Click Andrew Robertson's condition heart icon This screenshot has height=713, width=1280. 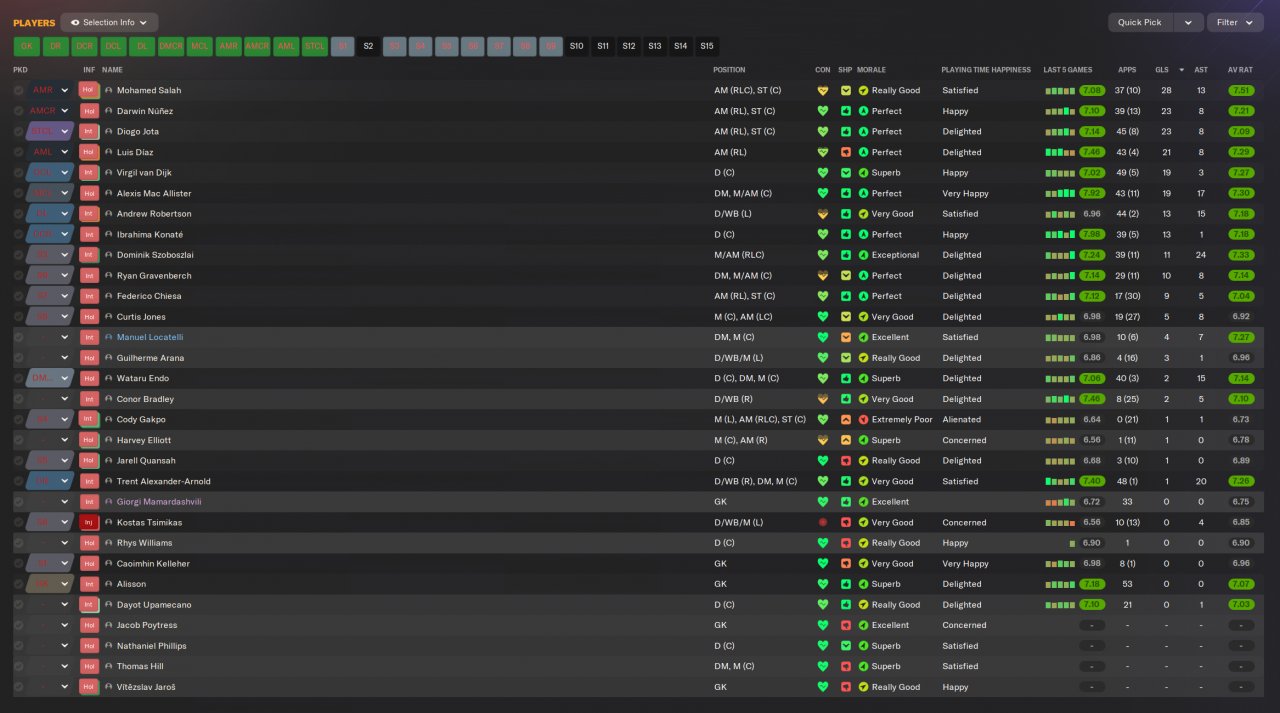[823, 214]
